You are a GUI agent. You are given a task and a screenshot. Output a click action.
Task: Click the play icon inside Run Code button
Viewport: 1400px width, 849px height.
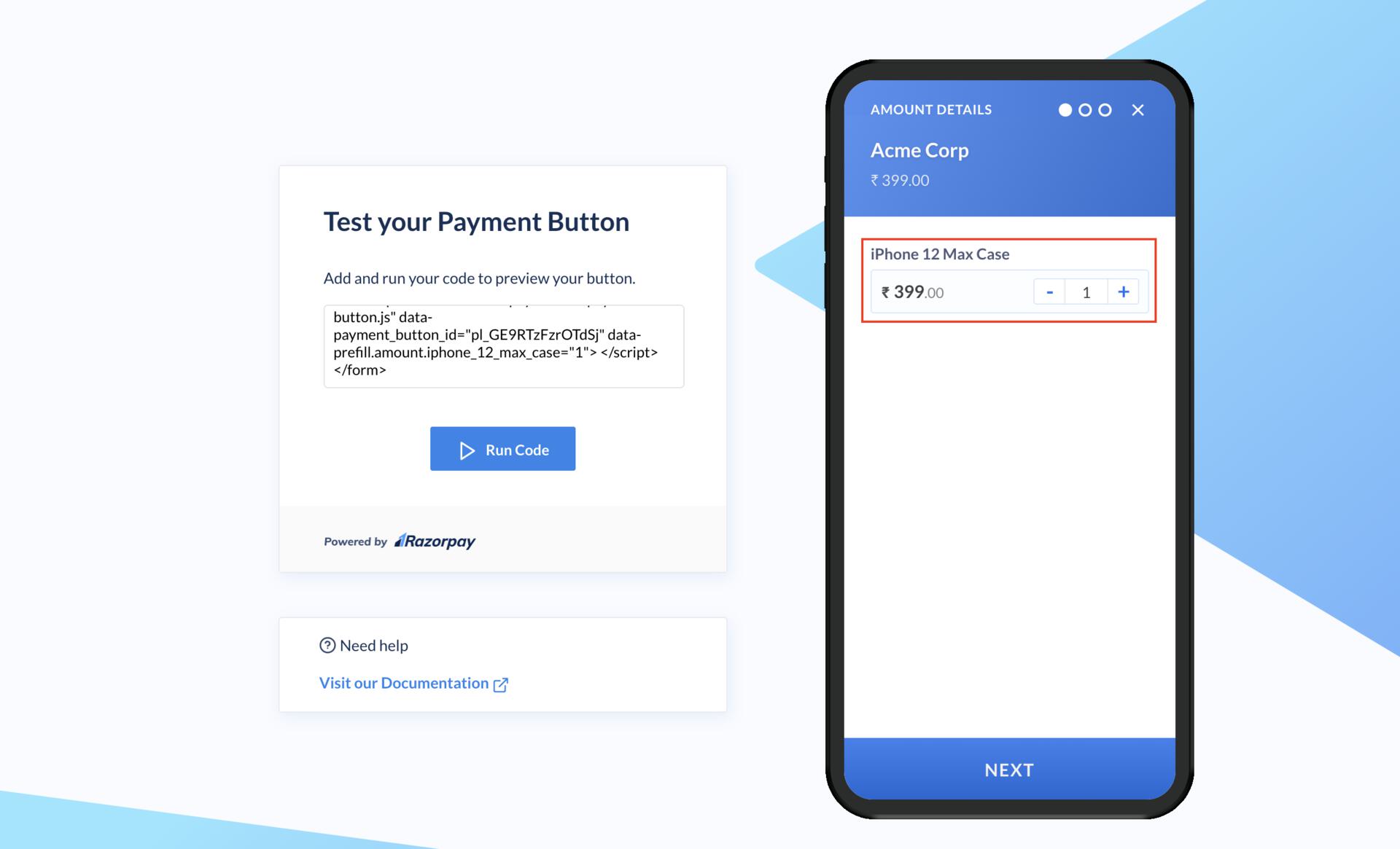tap(466, 449)
